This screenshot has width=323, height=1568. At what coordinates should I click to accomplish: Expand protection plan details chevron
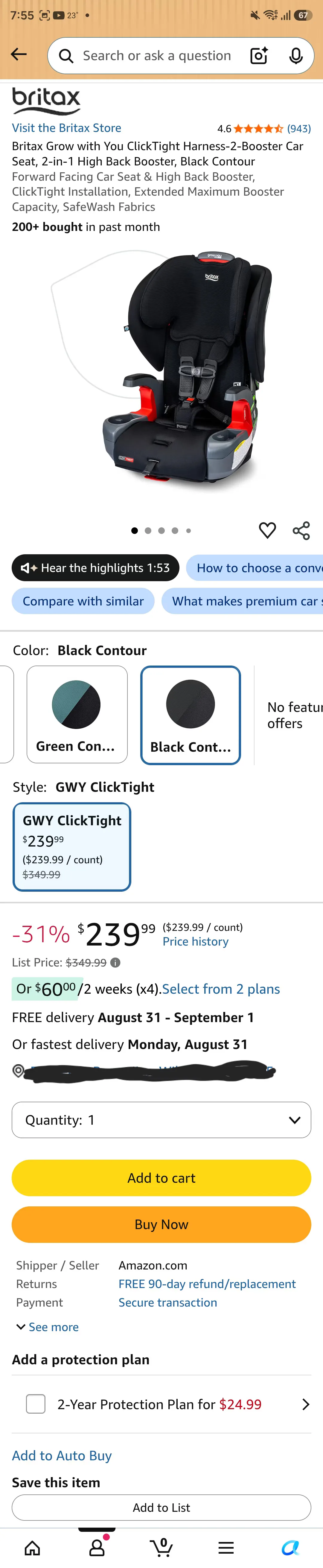[305, 1404]
